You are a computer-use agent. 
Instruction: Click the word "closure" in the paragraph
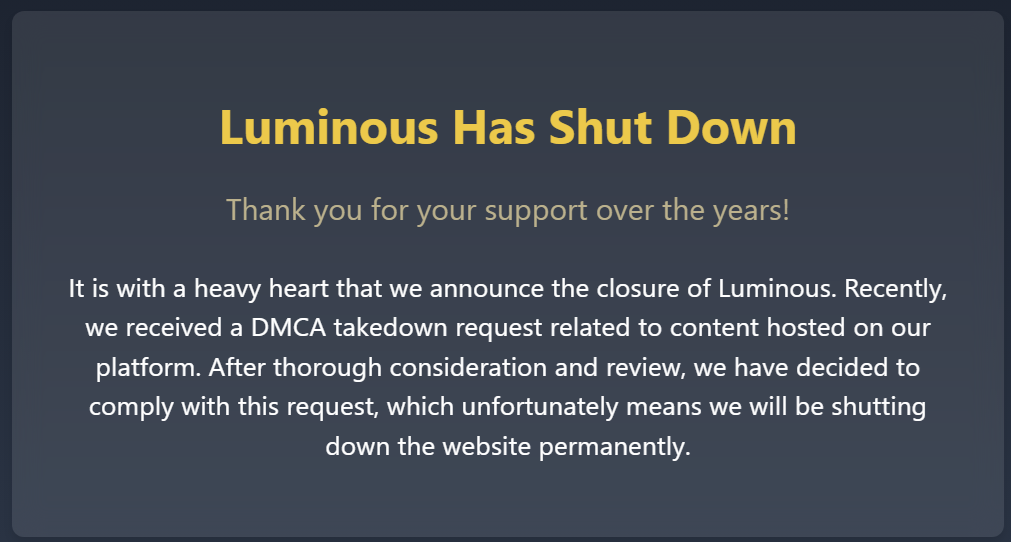pyautogui.click(x=638, y=288)
